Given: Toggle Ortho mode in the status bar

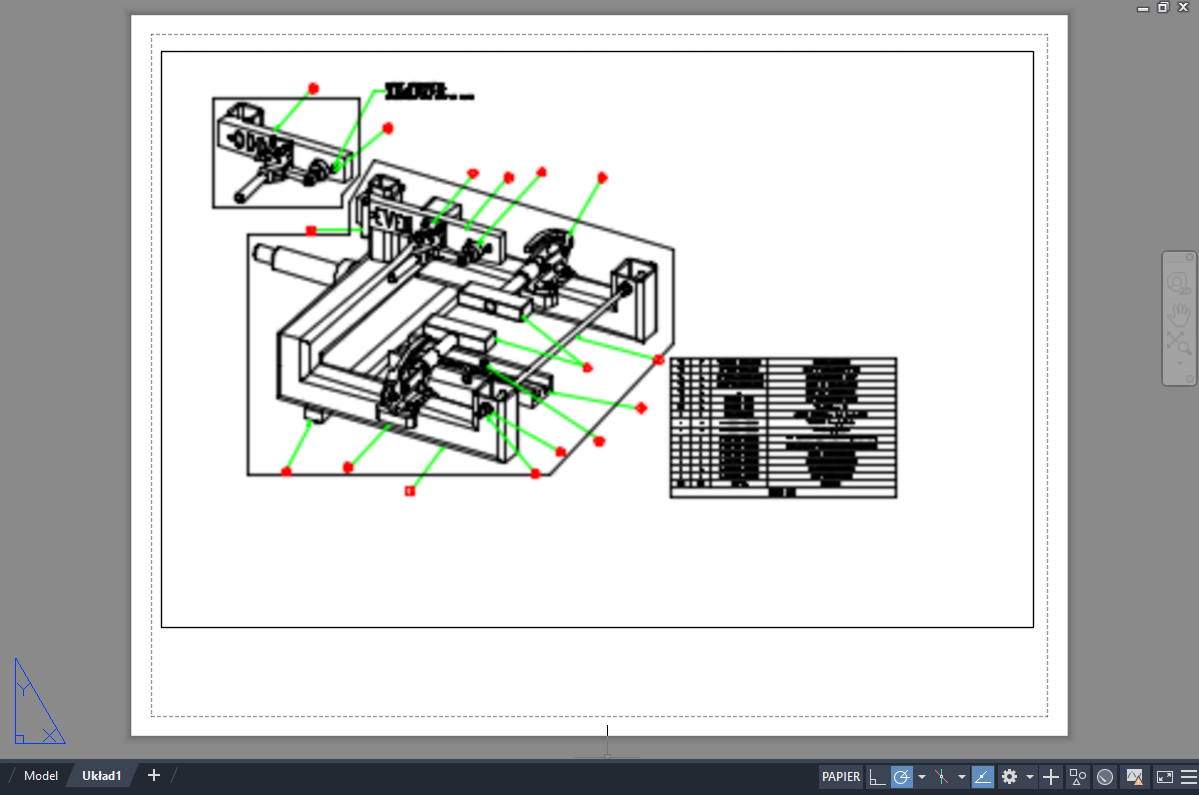Looking at the screenshot, I should tap(877, 777).
